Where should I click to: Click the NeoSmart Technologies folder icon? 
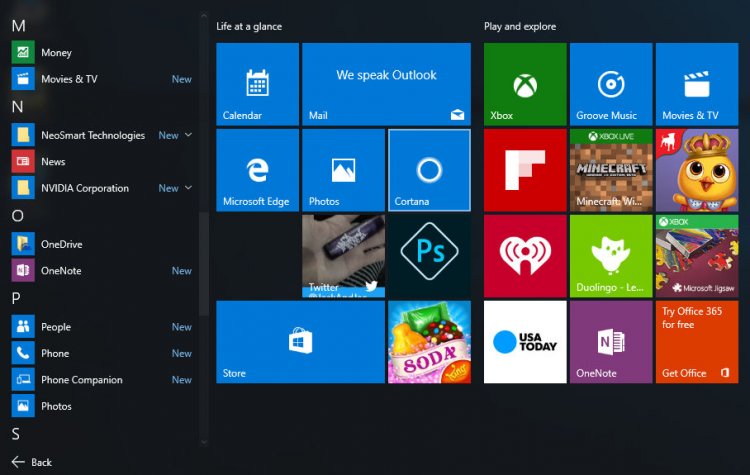pos(23,135)
